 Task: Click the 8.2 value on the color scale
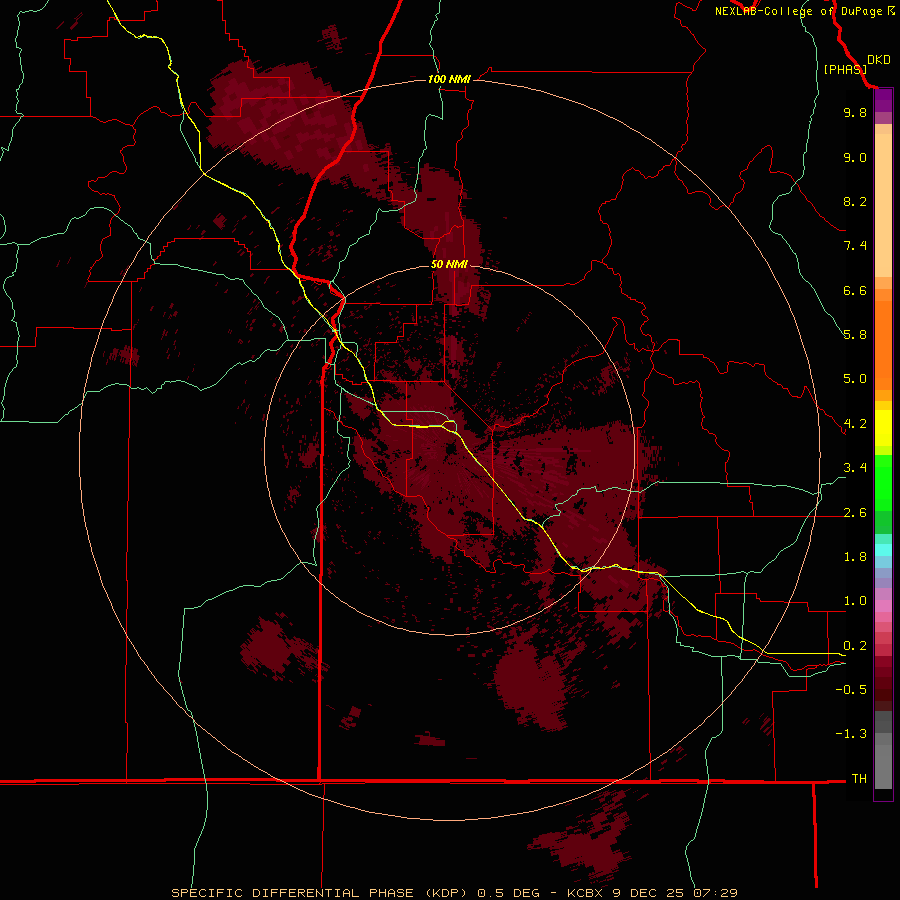pyautogui.click(x=855, y=201)
